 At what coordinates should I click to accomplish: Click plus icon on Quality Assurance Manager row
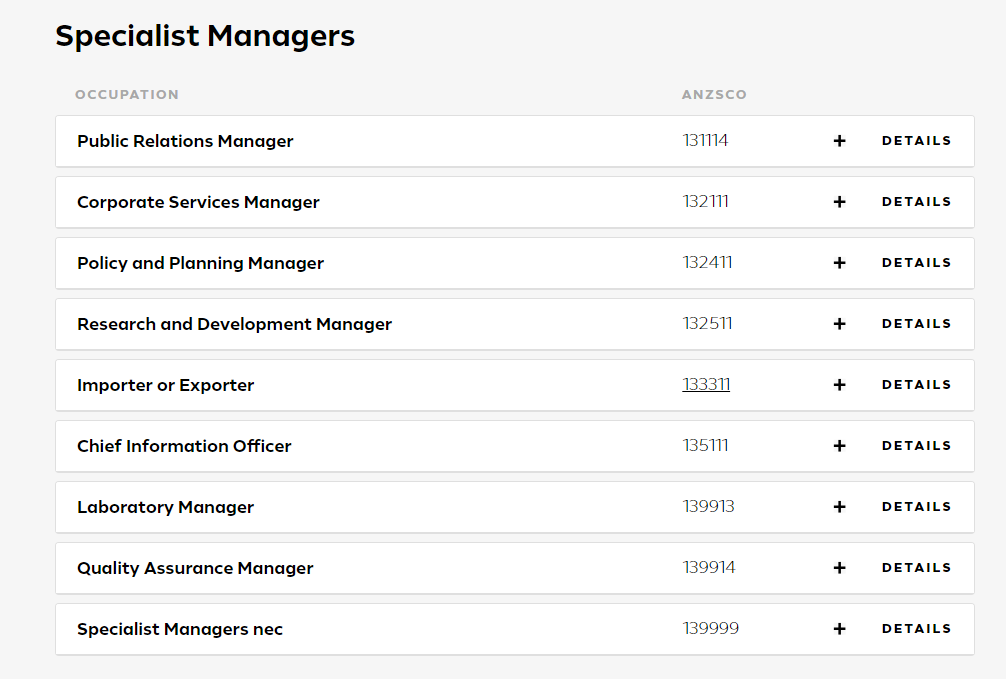839,568
